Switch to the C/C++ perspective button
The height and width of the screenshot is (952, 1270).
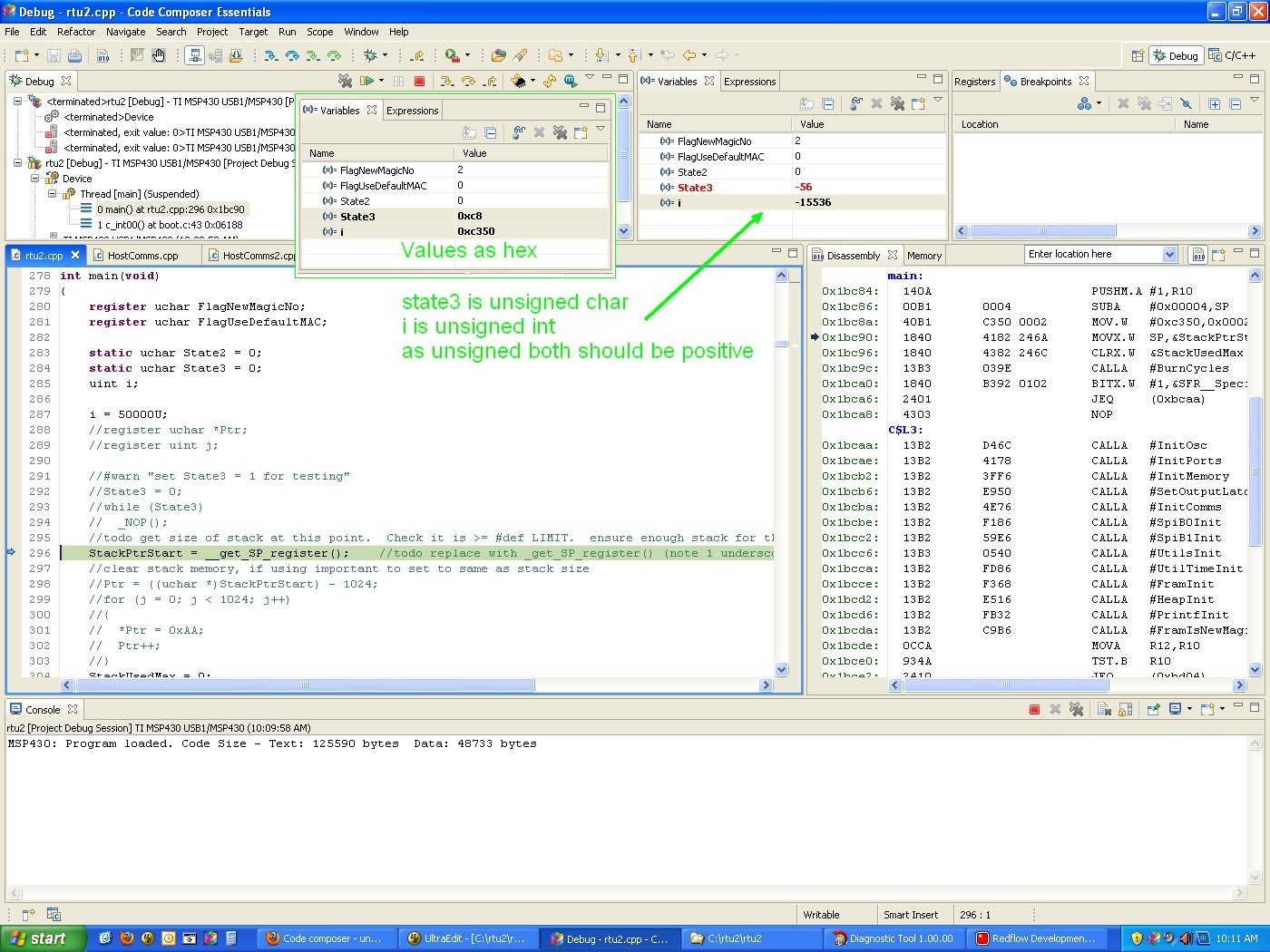coord(1236,54)
